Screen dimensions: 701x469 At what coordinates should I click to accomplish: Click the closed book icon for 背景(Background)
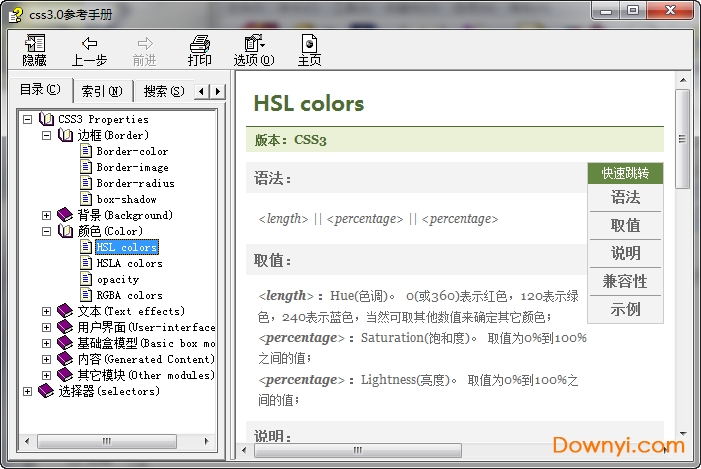coord(65,215)
